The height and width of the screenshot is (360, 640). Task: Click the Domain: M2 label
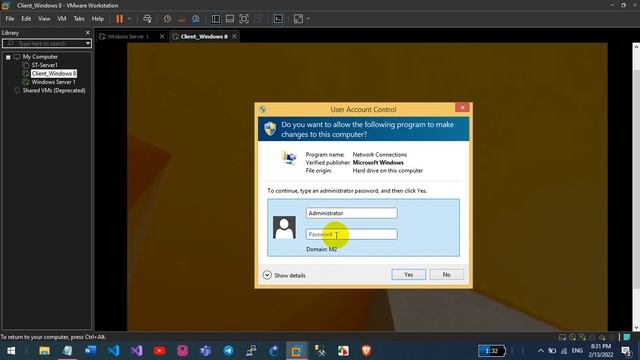click(x=321, y=249)
